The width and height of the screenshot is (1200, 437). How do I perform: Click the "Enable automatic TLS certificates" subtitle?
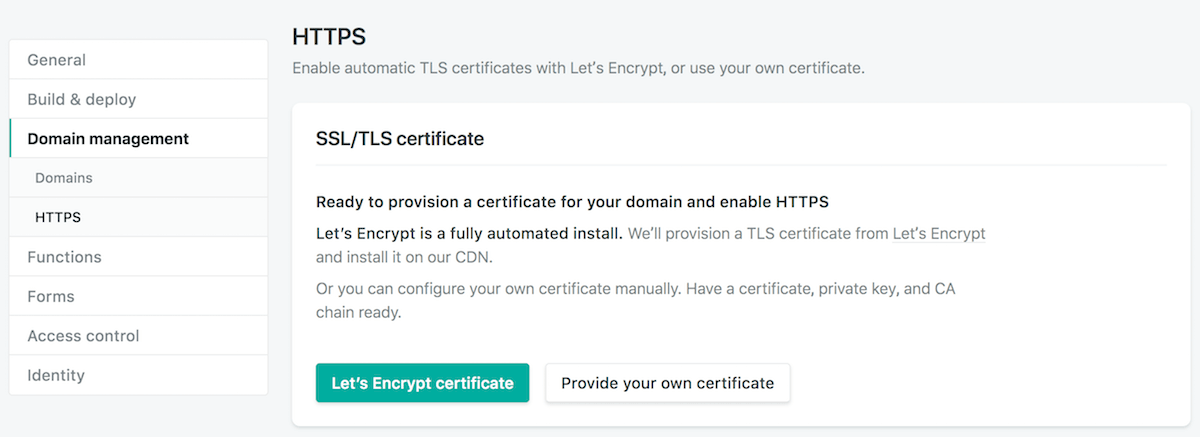[x=578, y=69]
